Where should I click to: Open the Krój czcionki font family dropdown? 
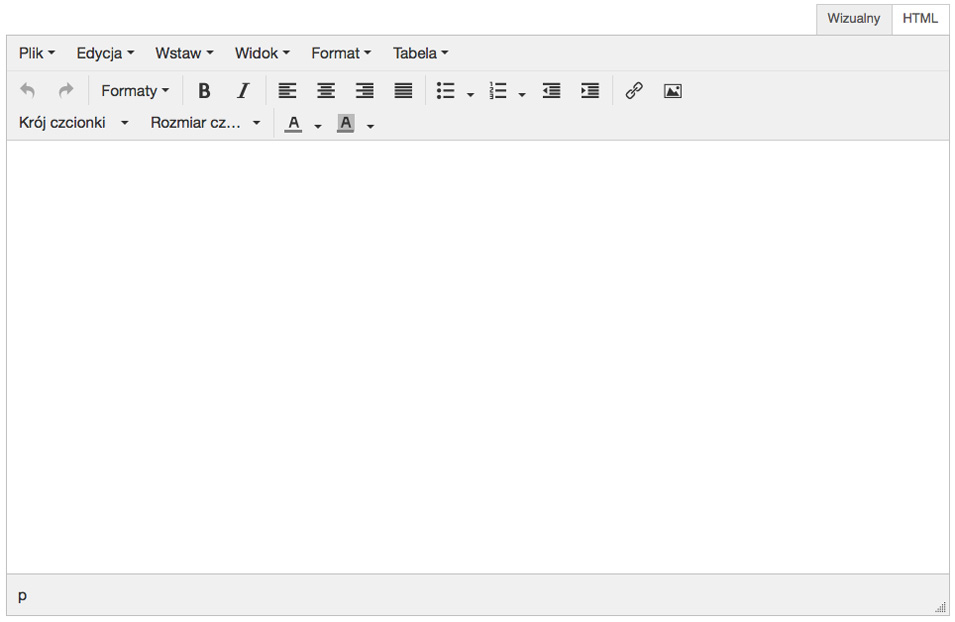(x=74, y=122)
